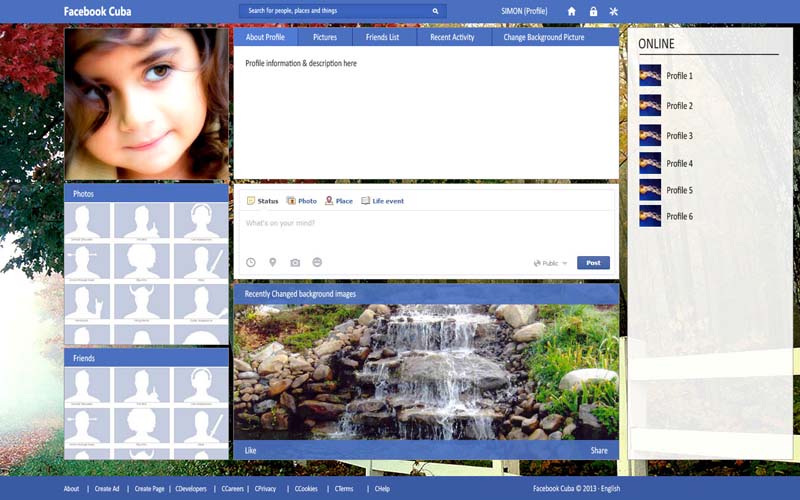The width and height of the screenshot is (800, 500).
Task: Click the Profile 4 name text
Action: [680, 164]
